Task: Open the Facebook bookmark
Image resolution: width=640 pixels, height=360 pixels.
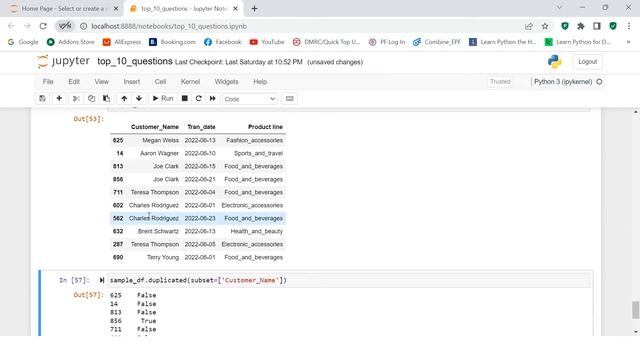Action: point(223,42)
